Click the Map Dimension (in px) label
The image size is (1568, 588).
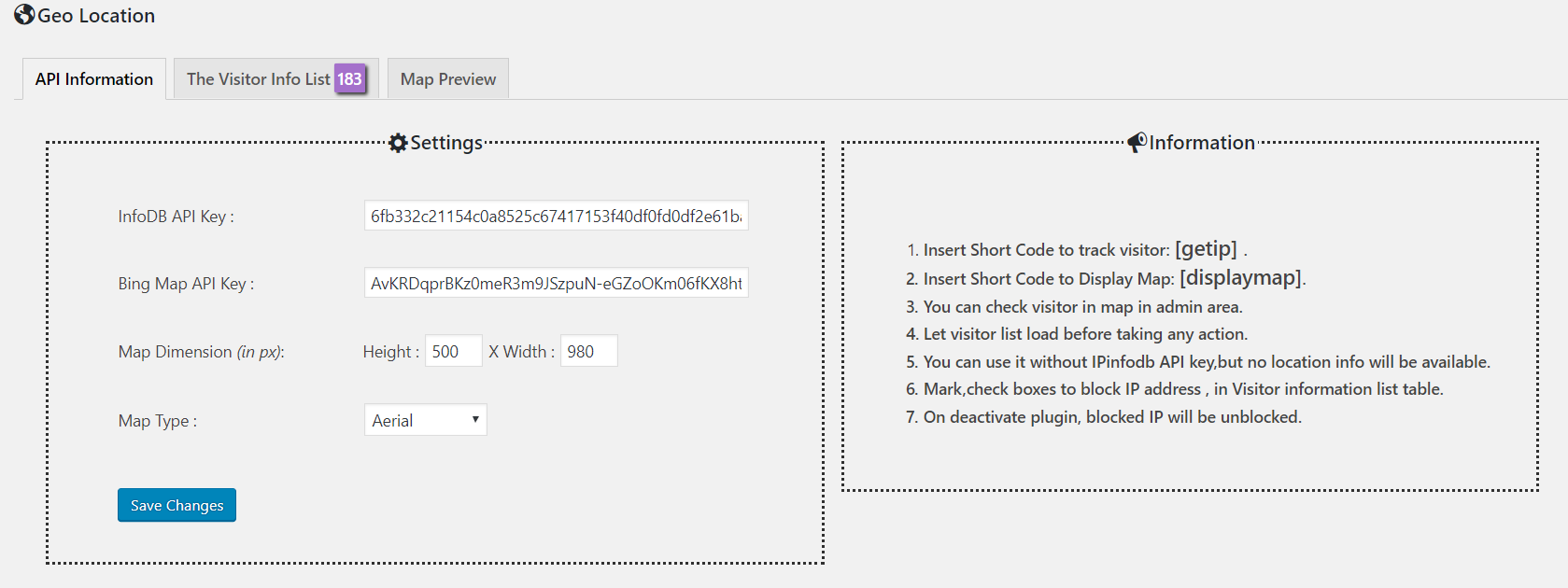pyautogui.click(x=201, y=352)
